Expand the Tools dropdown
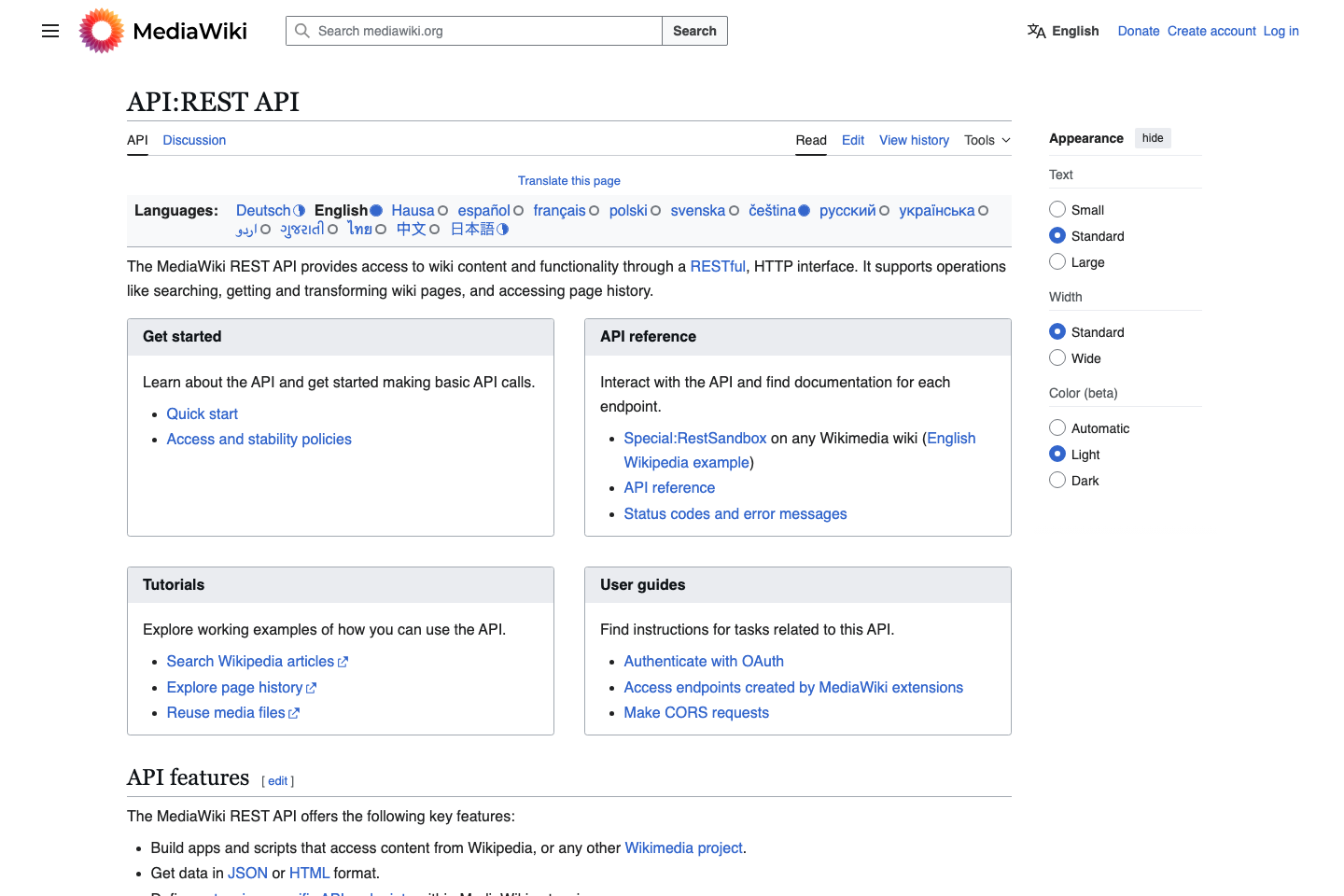The image size is (1344, 896). coord(986,140)
